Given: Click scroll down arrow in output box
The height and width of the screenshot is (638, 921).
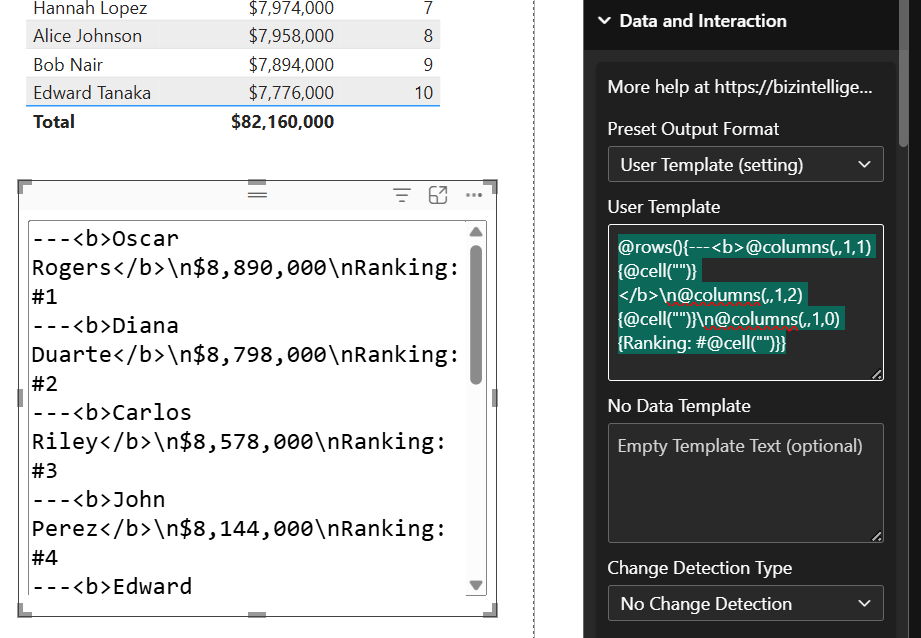Looking at the screenshot, I should [476, 585].
